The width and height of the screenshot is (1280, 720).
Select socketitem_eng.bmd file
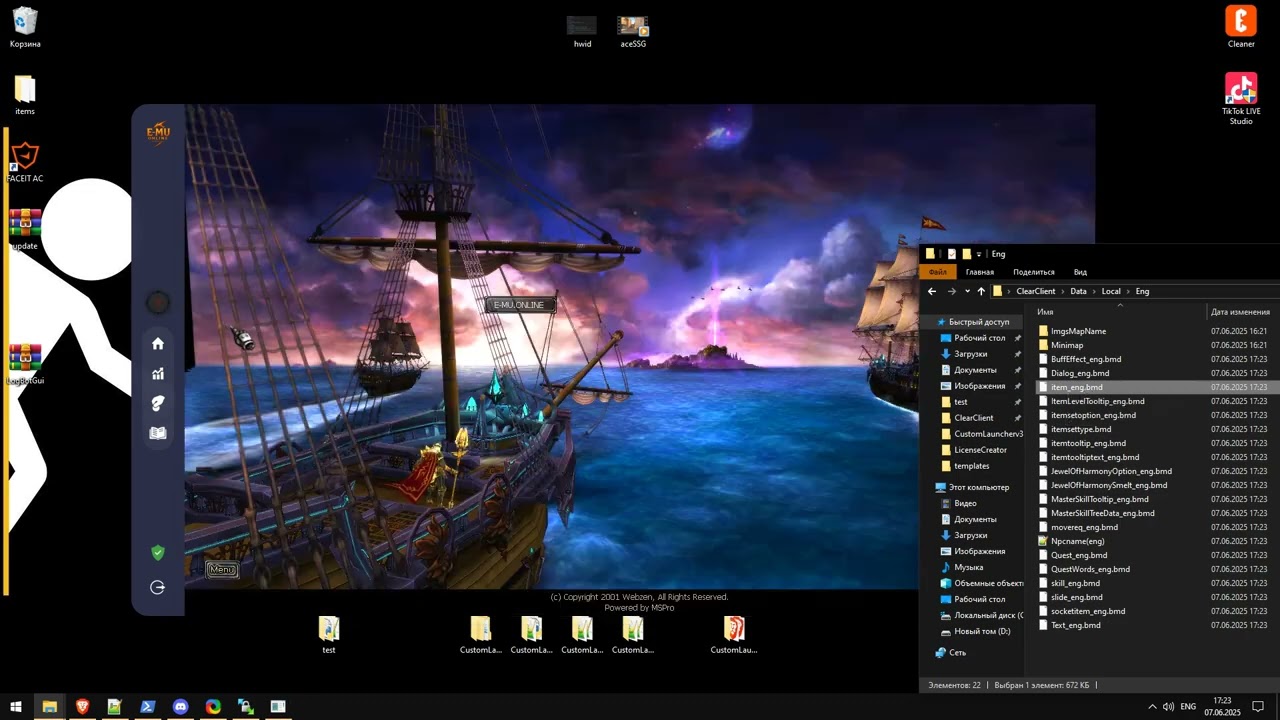(1088, 611)
